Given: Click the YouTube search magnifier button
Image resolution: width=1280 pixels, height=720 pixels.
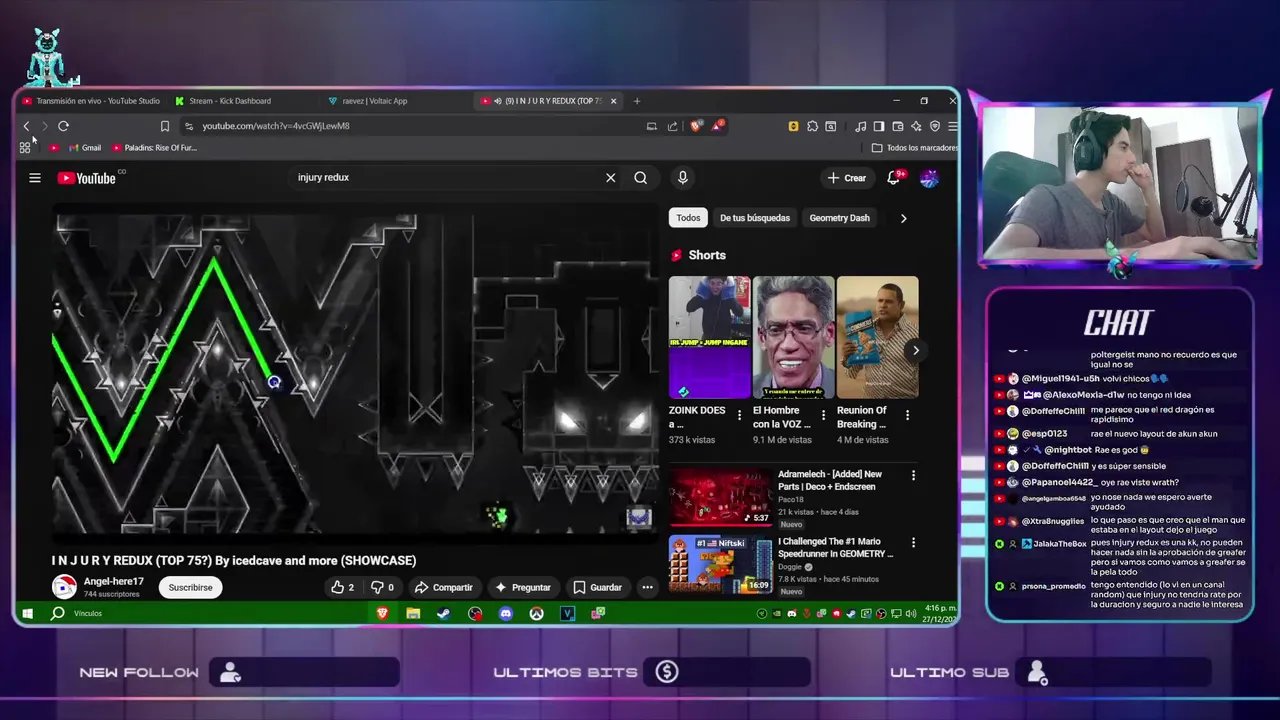Looking at the screenshot, I should [x=640, y=177].
